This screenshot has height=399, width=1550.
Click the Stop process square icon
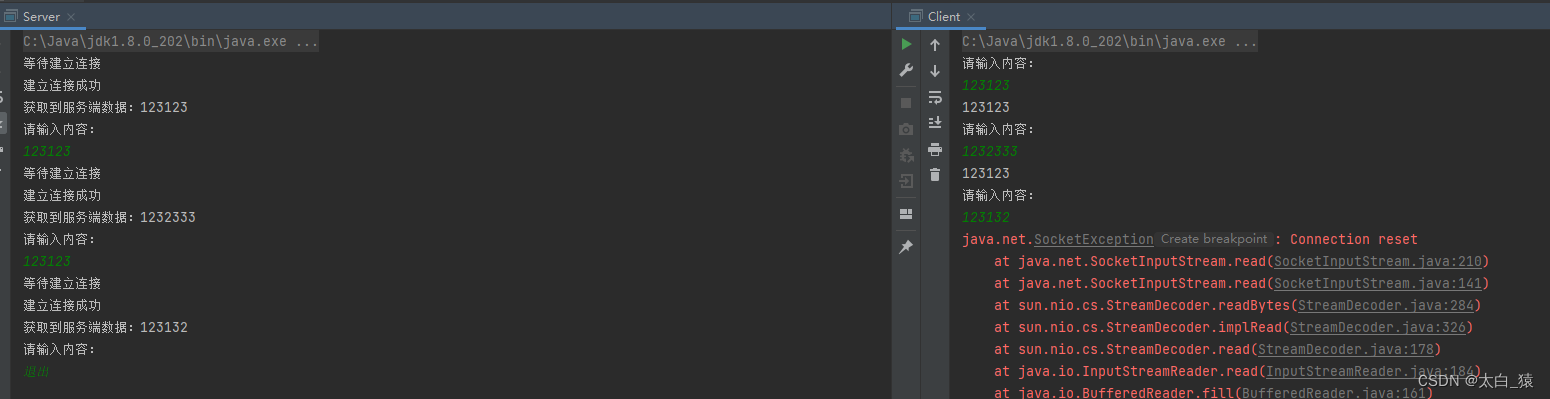[906, 103]
